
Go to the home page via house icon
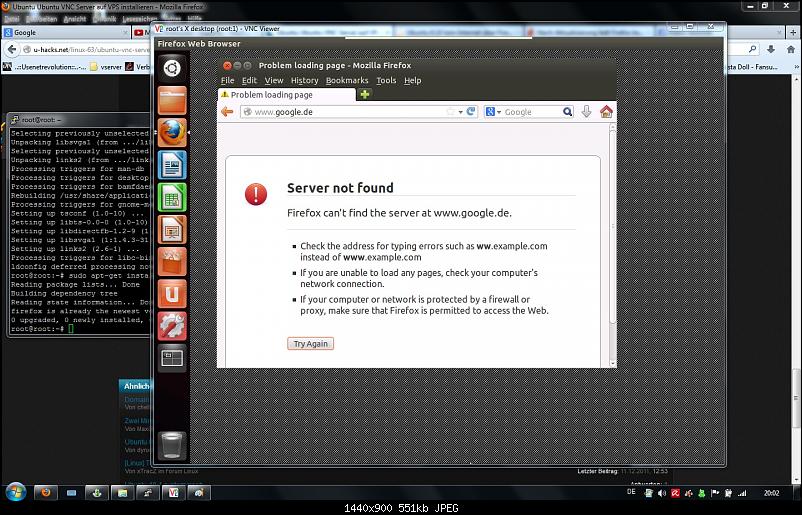click(x=606, y=111)
